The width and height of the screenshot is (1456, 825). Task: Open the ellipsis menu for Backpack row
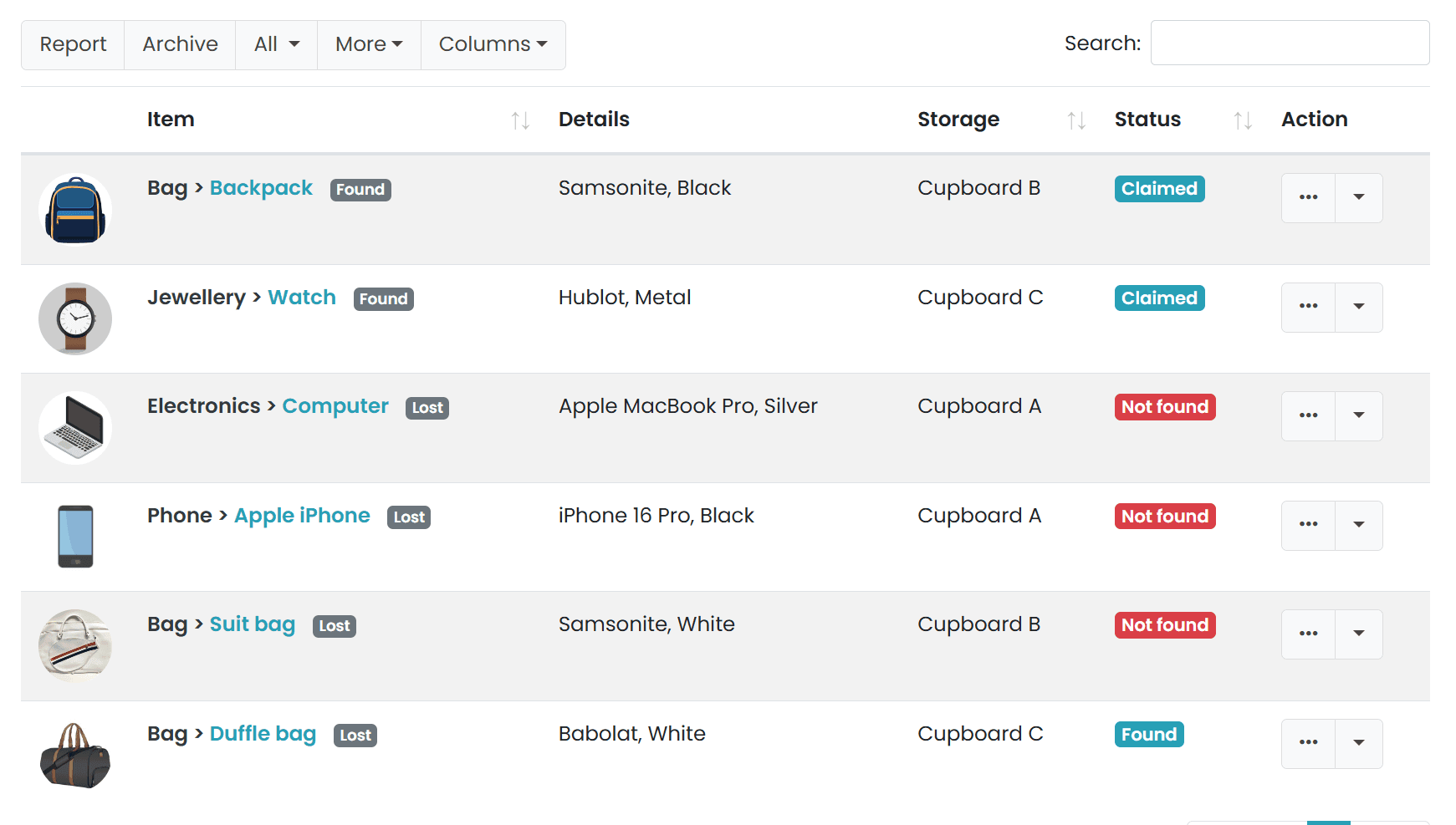pyautogui.click(x=1308, y=198)
